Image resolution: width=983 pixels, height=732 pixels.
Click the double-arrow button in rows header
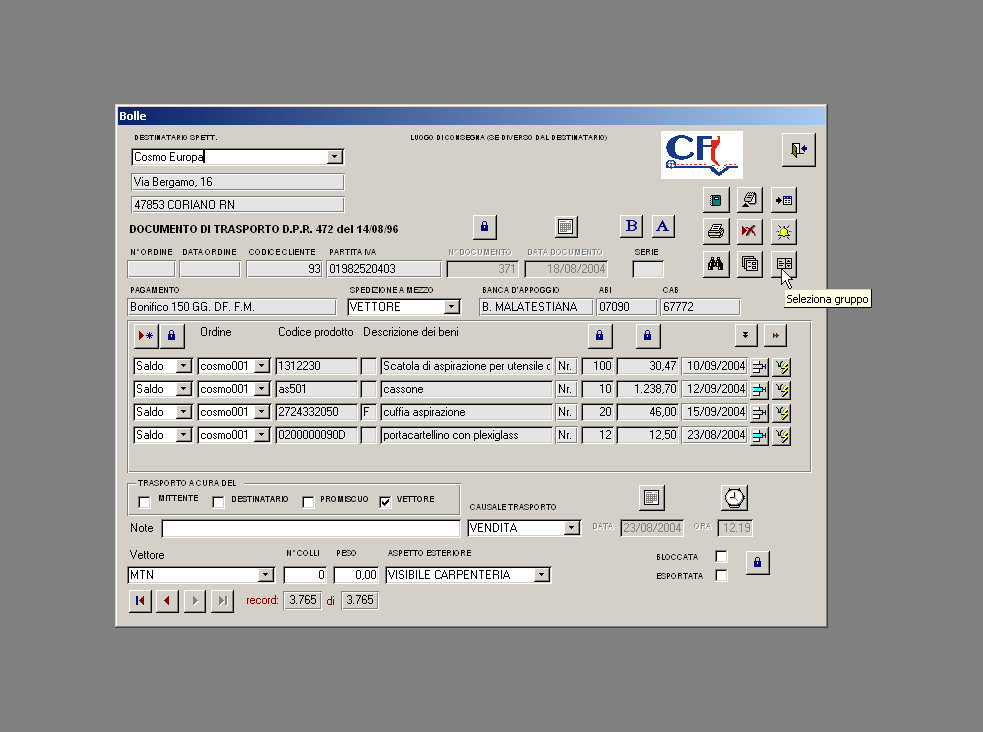[x=775, y=335]
